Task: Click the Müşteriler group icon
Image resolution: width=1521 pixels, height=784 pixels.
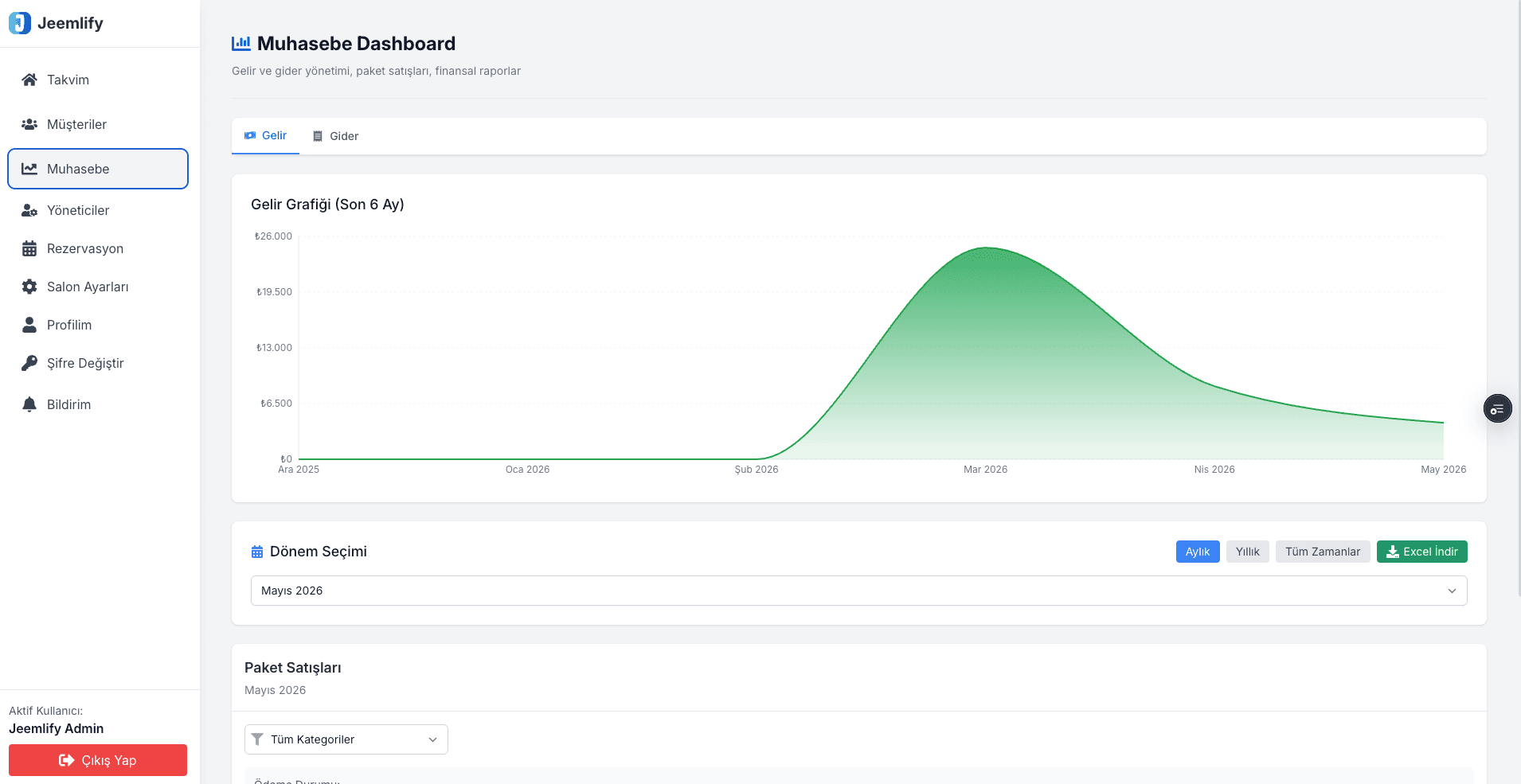Action: point(29,124)
